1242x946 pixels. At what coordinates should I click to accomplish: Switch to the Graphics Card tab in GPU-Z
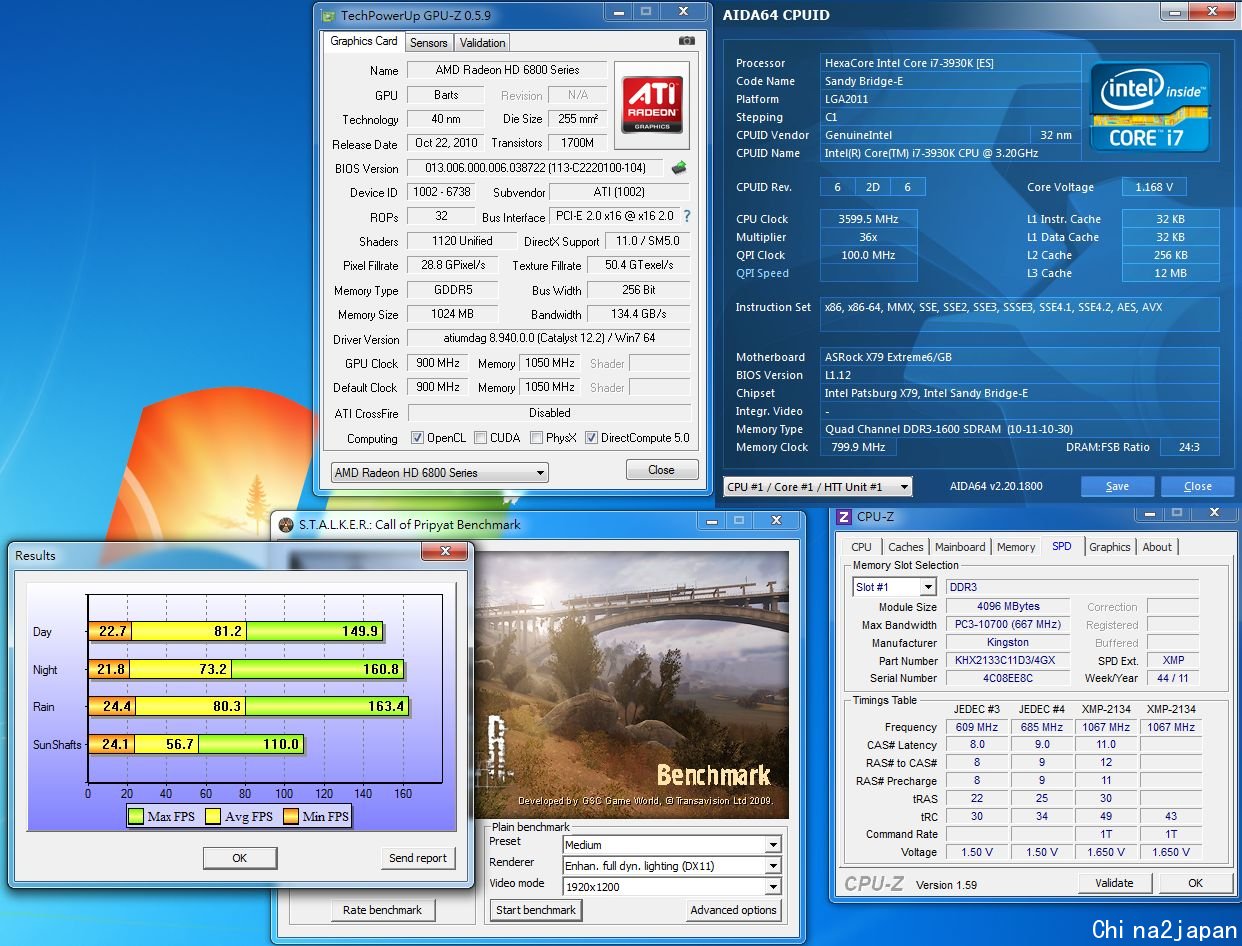point(364,42)
